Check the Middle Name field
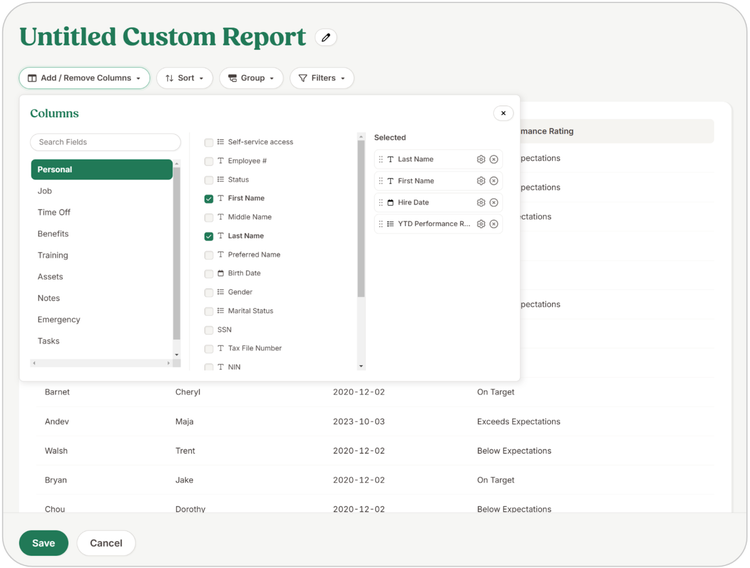Viewport: 750px width, 568px height. click(209, 218)
